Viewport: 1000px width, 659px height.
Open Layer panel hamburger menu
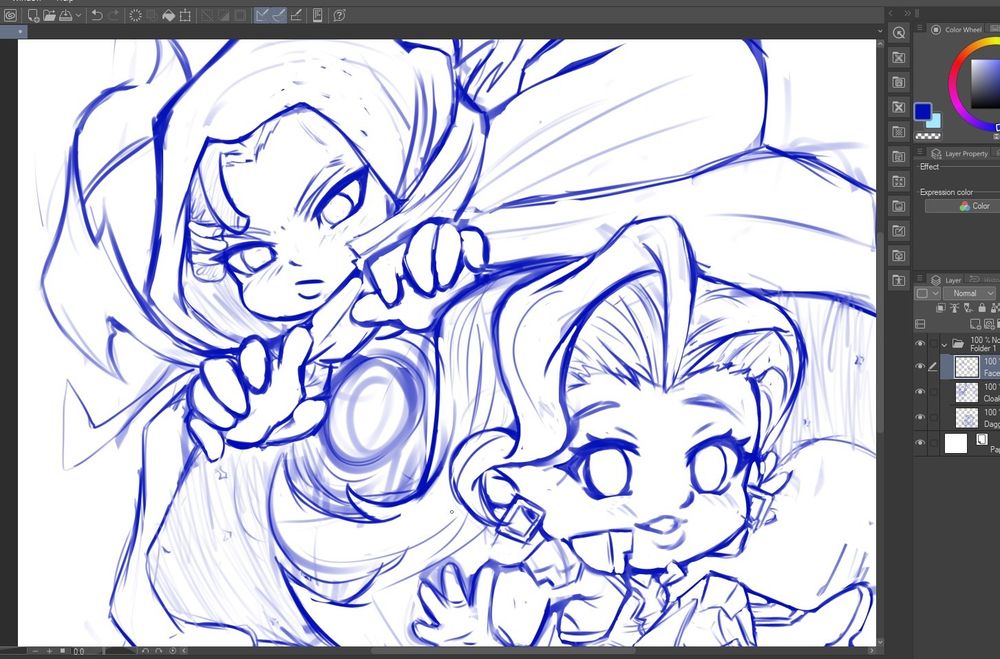920,278
